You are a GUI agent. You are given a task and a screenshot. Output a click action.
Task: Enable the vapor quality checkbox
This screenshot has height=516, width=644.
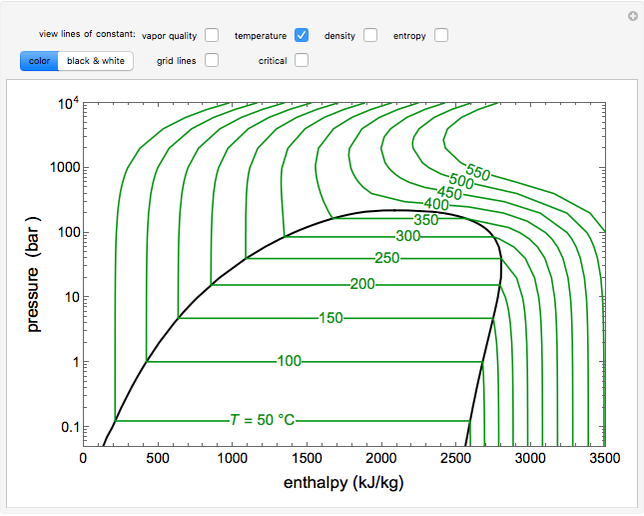pyautogui.click(x=212, y=35)
